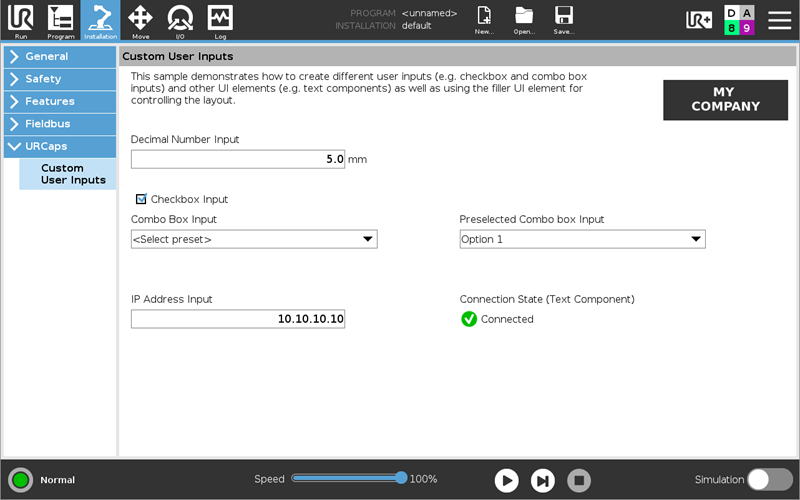This screenshot has width=800, height=500.
Task: Create a New program file
Action: 484,20
